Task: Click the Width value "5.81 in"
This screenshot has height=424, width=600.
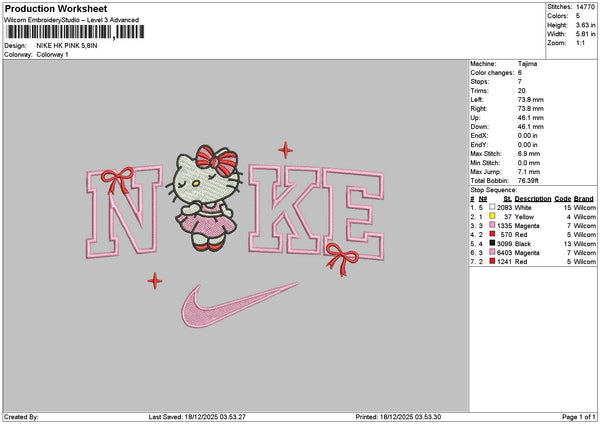Action: pos(585,34)
